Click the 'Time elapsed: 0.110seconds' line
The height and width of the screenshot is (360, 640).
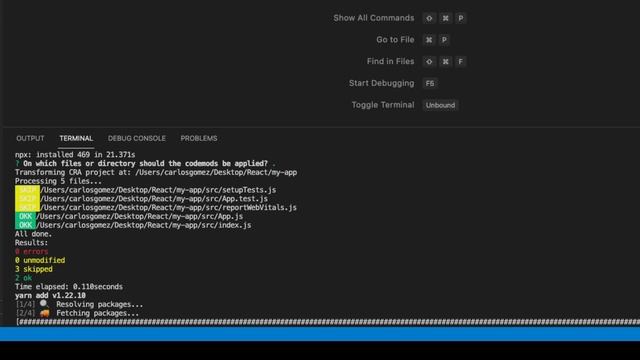69,287
